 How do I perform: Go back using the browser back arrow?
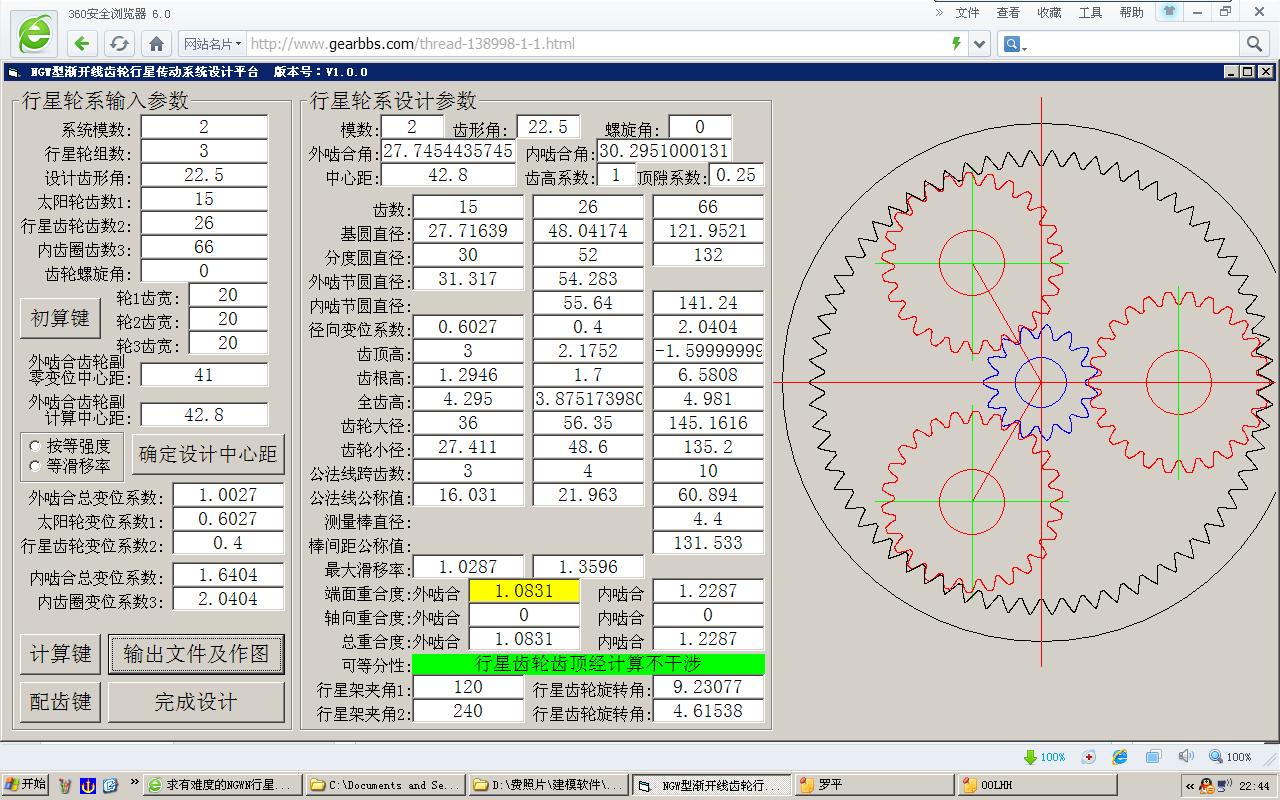[83, 43]
